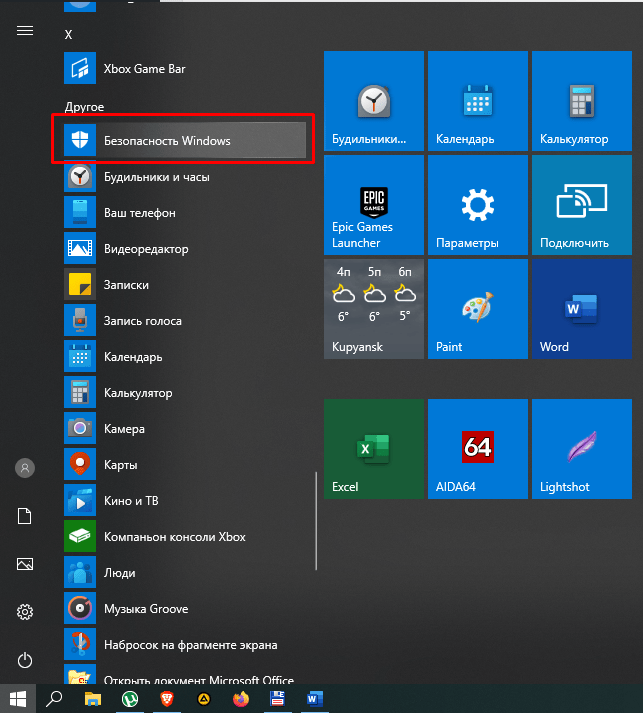Click the Калькулятор tile
Viewport: 643px width, 713px height.
point(582,101)
